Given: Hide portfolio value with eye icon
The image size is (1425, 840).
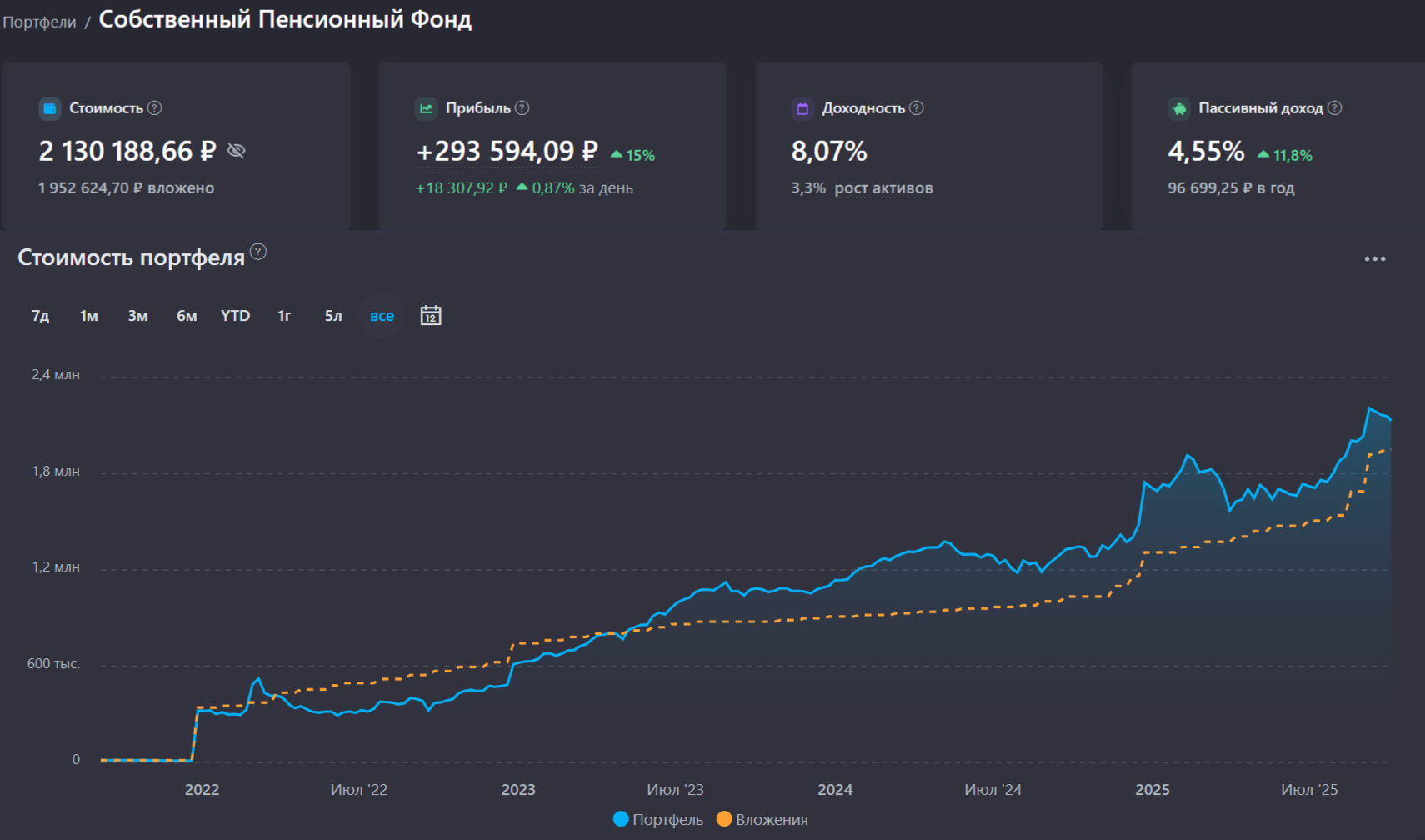Looking at the screenshot, I should tap(236, 151).
